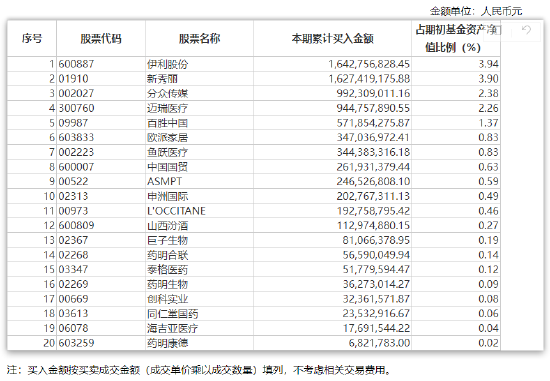Select stock code 002027
This screenshot has height=381, width=550.
(76, 93)
